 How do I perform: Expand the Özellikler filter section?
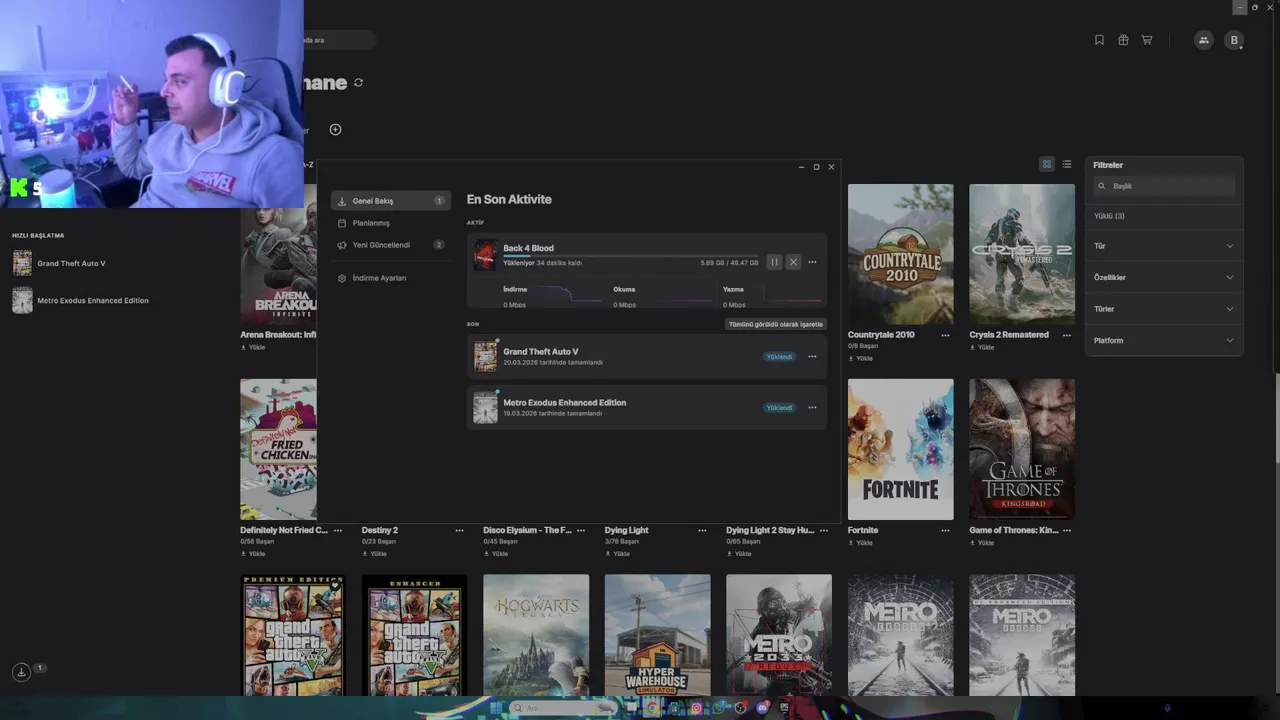[1164, 277]
